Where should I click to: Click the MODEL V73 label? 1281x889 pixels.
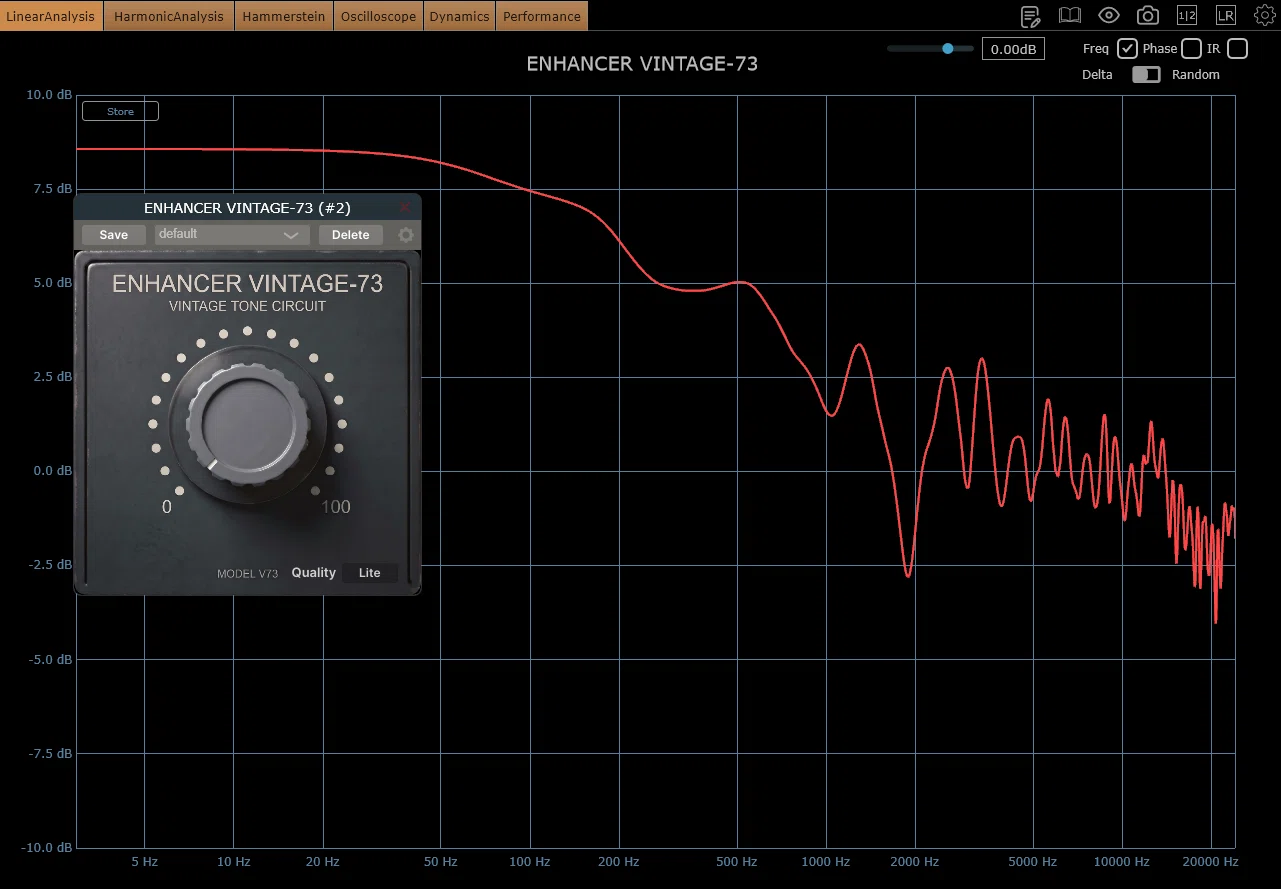(248, 574)
